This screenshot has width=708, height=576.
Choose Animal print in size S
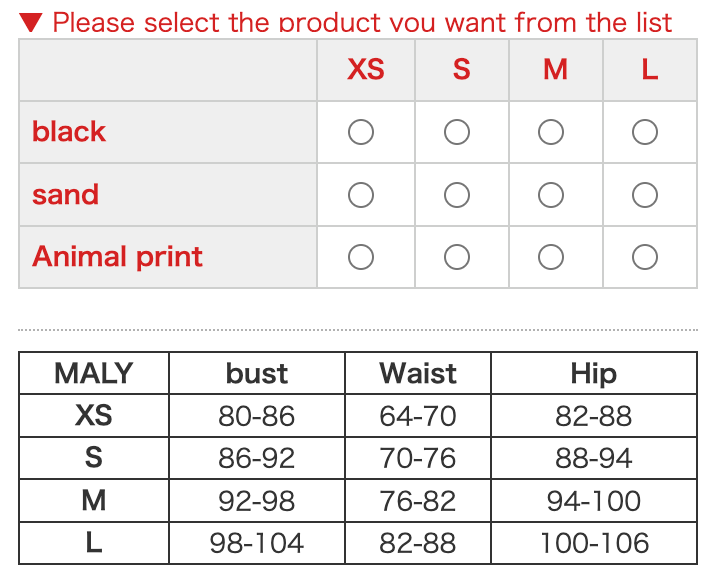pos(457,257)
